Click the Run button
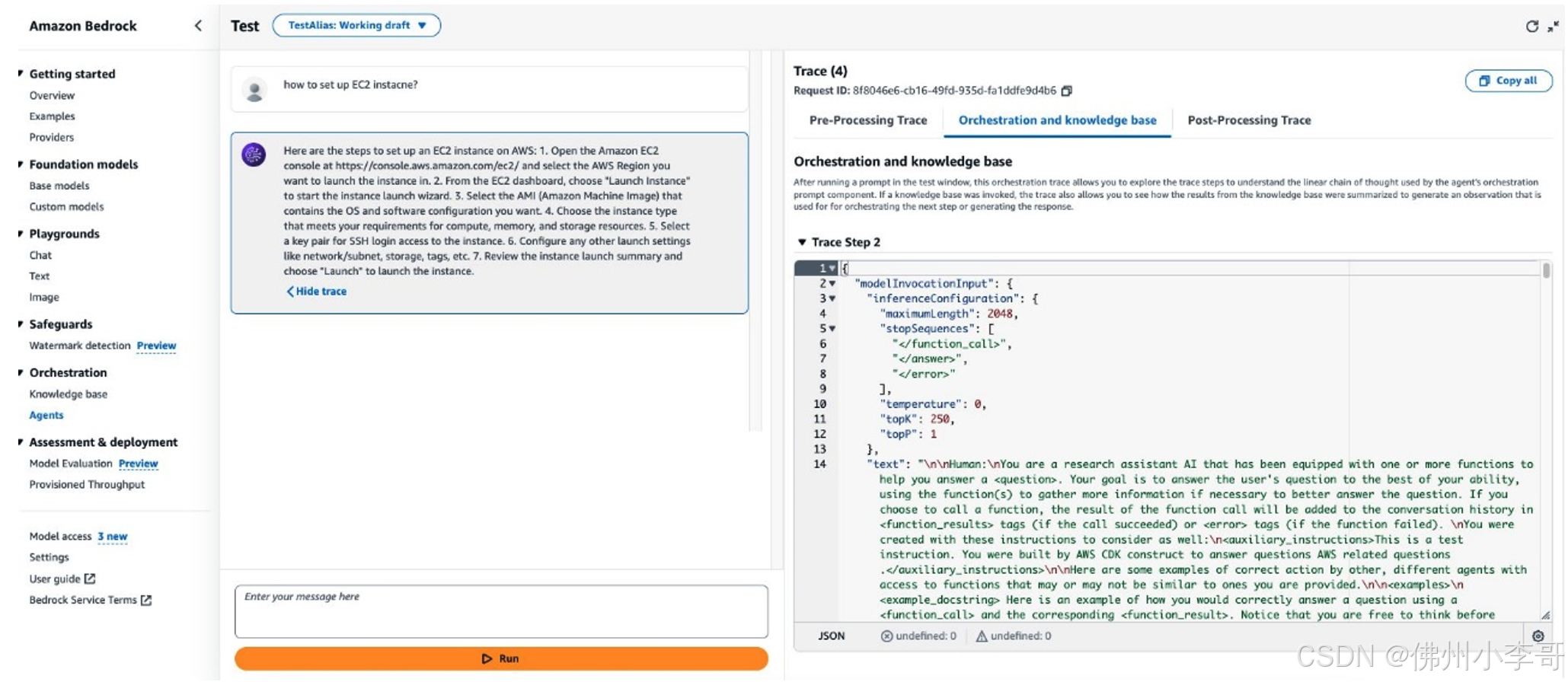 point(501,658)
